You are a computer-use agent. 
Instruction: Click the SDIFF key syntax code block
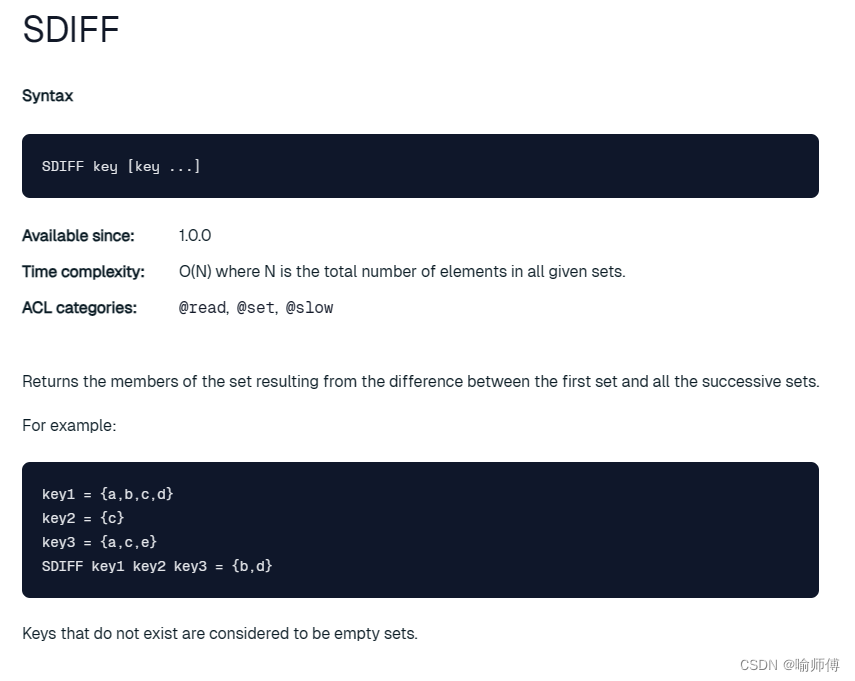pyautogui.click(x=420, y=166)
